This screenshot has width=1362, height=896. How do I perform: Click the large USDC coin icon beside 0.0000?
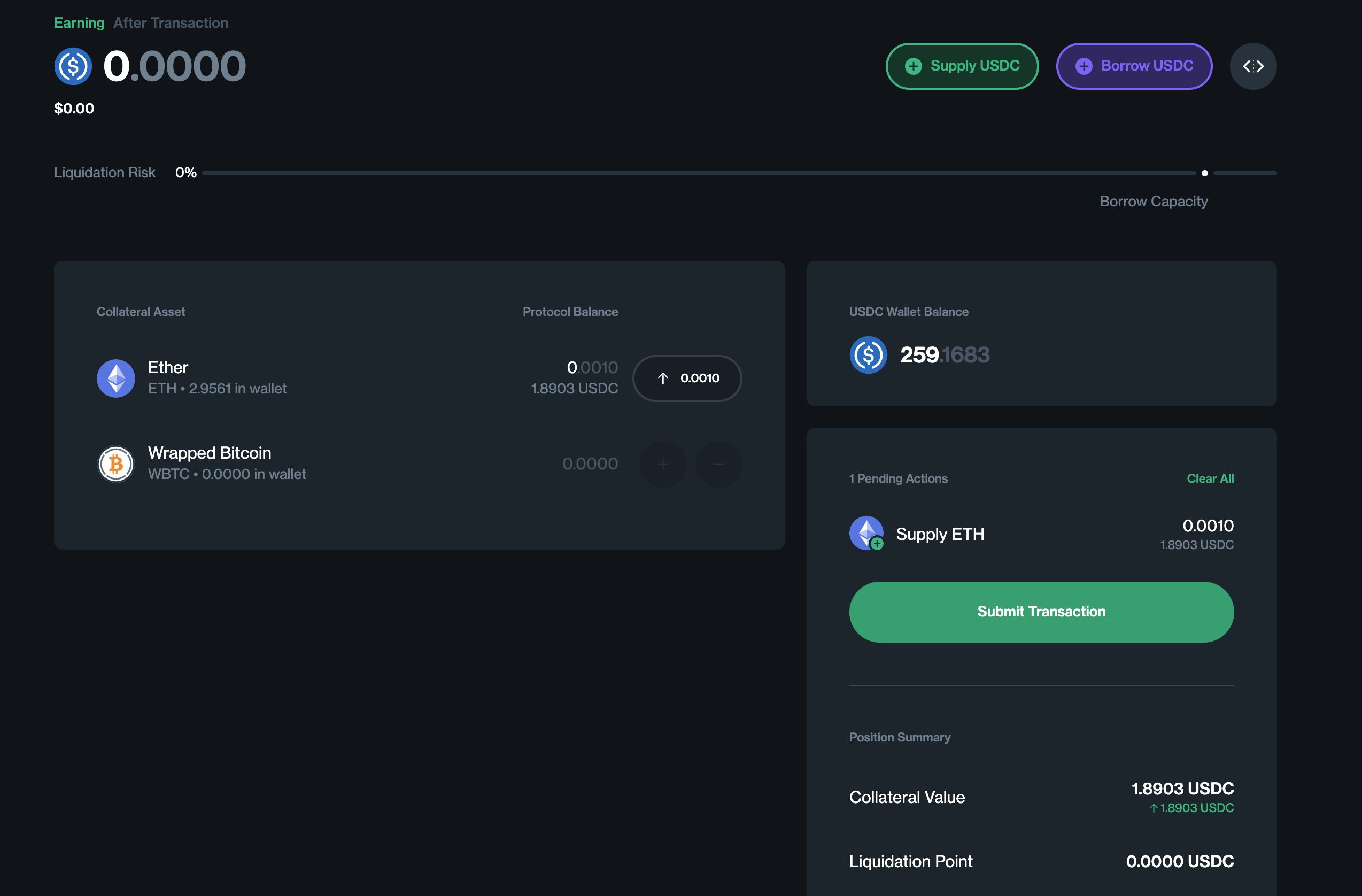click(x=73, y=66)
